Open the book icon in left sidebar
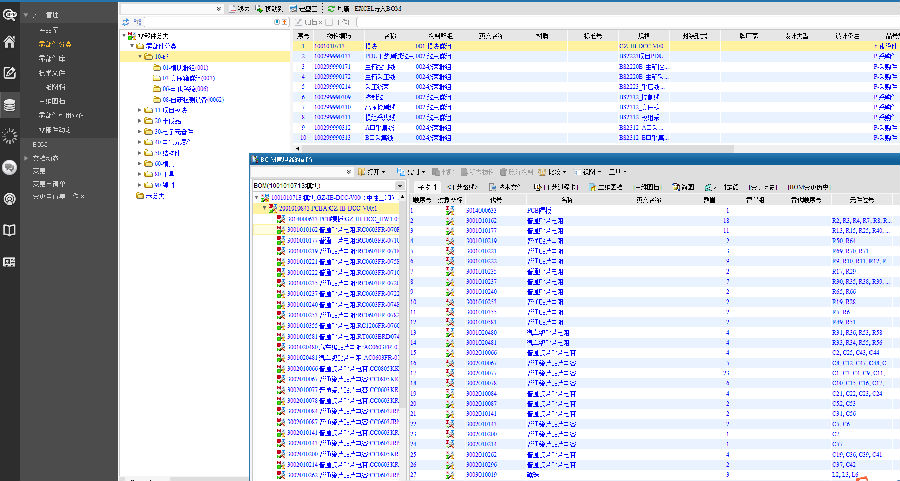This screenshot has height=481, width=900. [10, 230]
